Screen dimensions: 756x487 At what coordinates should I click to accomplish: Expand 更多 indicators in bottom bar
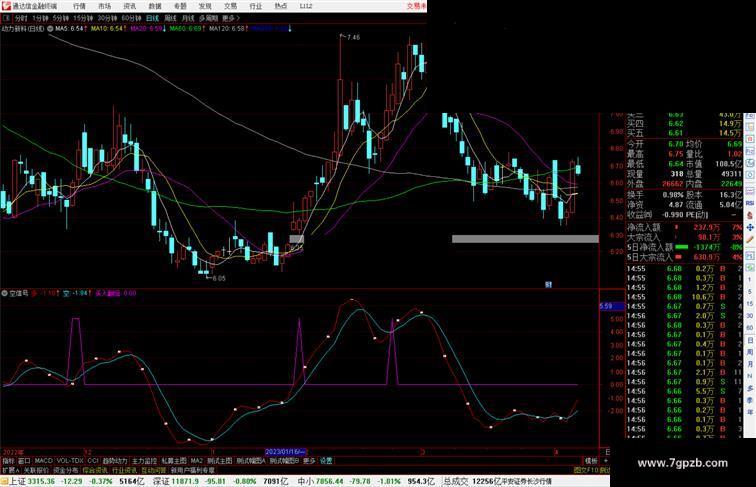(x=309, y=461)
